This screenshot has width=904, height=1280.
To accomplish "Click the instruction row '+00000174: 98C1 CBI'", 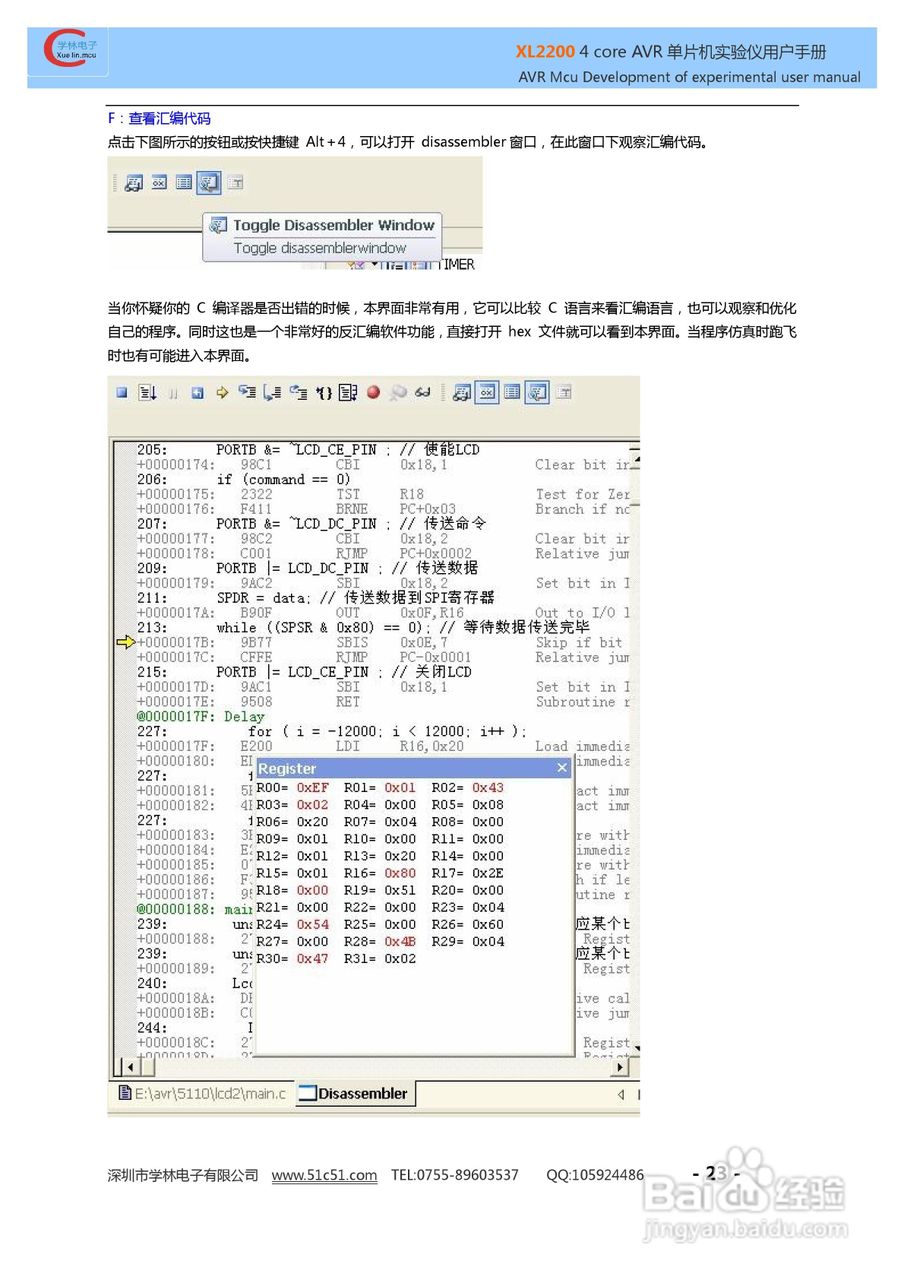I will tap(383, 465).
